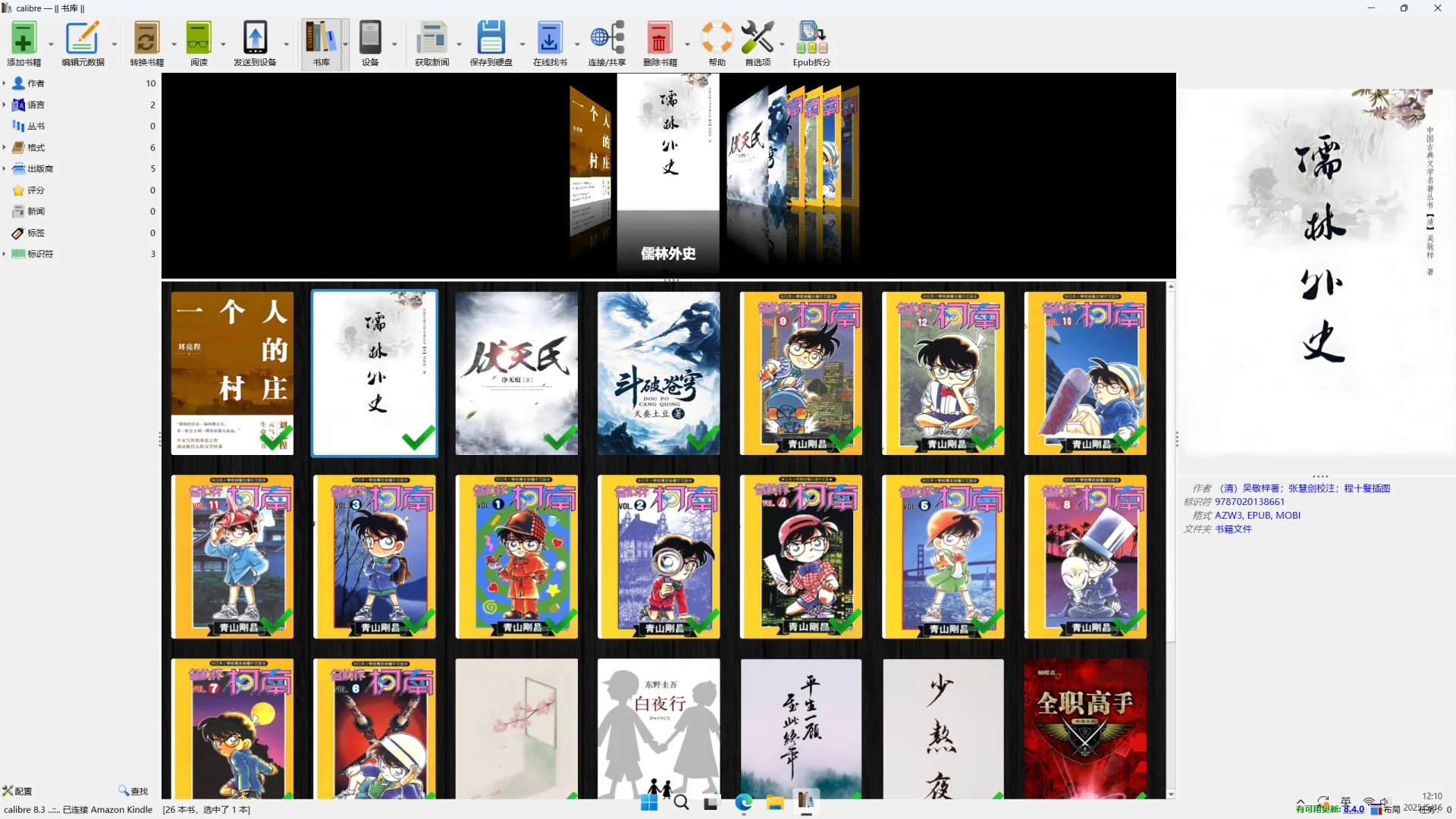Click ISBN link 9787020138661
The image size is (1456, 819).
click(x=1249, y=502)
